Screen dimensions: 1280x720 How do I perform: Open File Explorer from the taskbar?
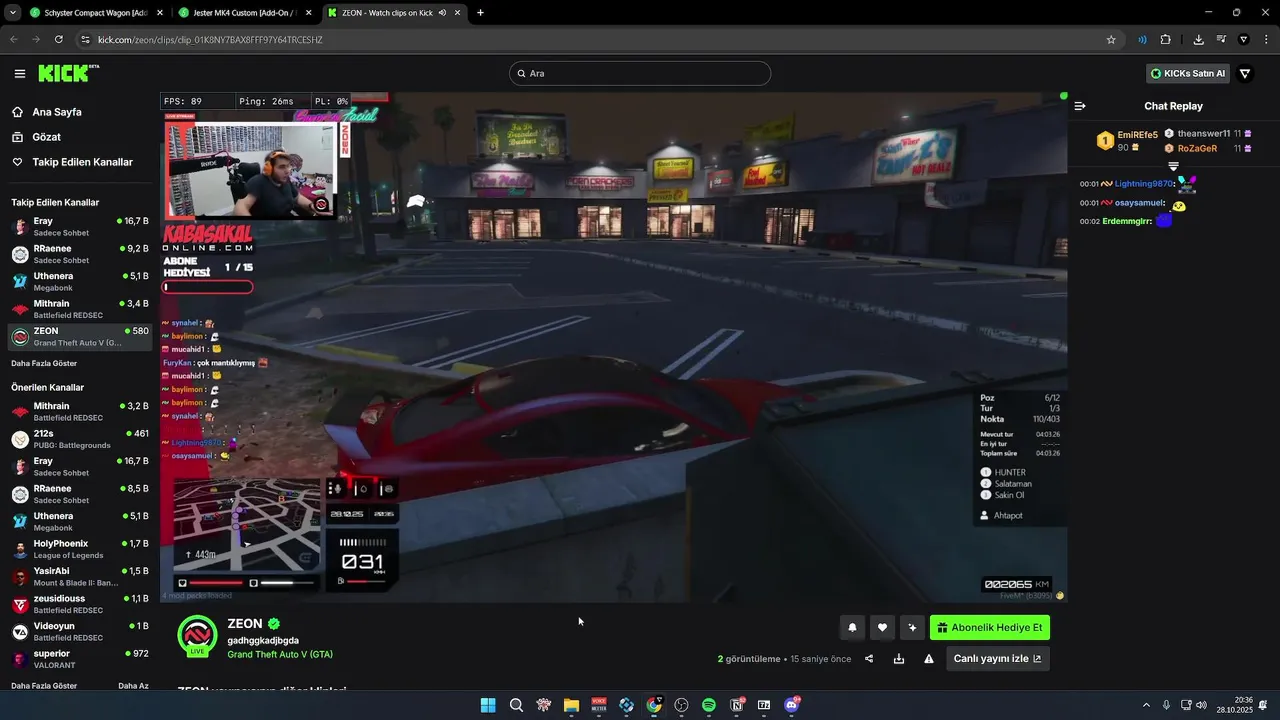[571, 705]
